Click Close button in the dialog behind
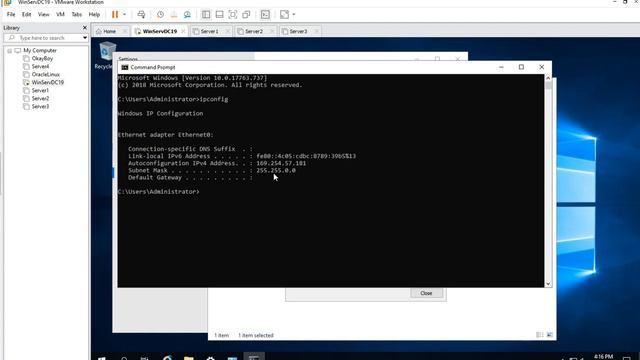640x360 pixels. tap(426, 293)
